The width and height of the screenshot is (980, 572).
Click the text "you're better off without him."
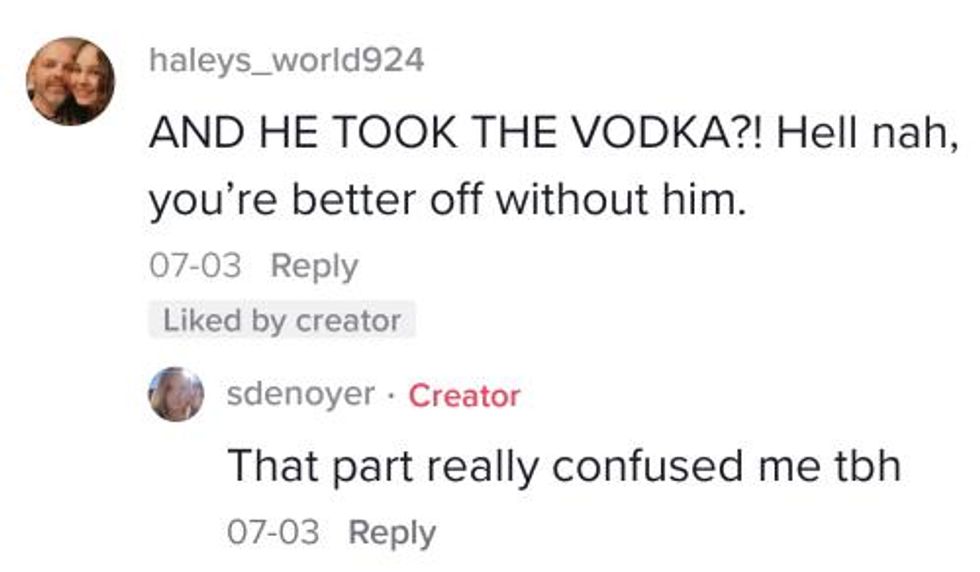pos(447,201)
